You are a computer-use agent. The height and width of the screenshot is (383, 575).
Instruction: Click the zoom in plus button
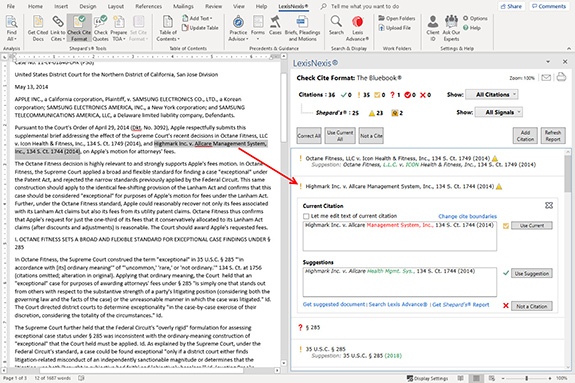(x=550, y=378)
